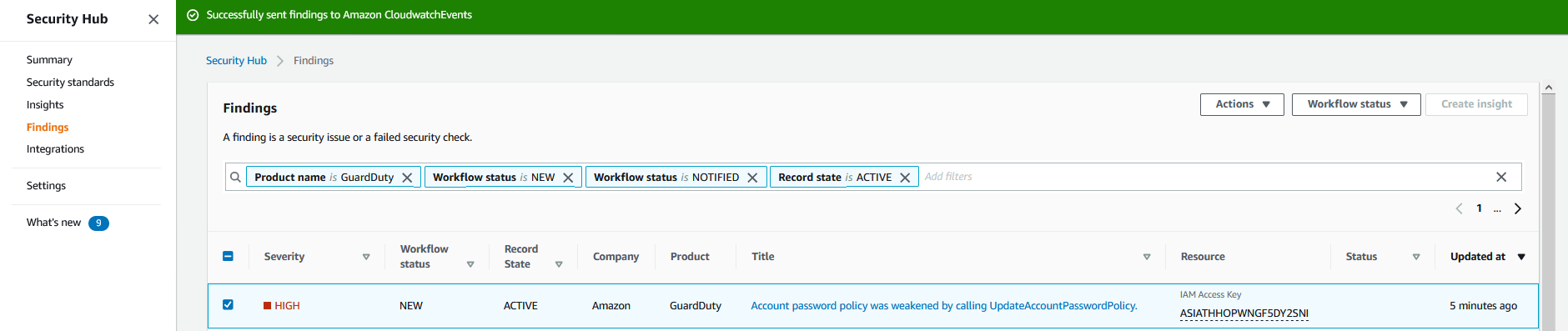Remove Record state ACTIVE filter chip

[905, 178]
